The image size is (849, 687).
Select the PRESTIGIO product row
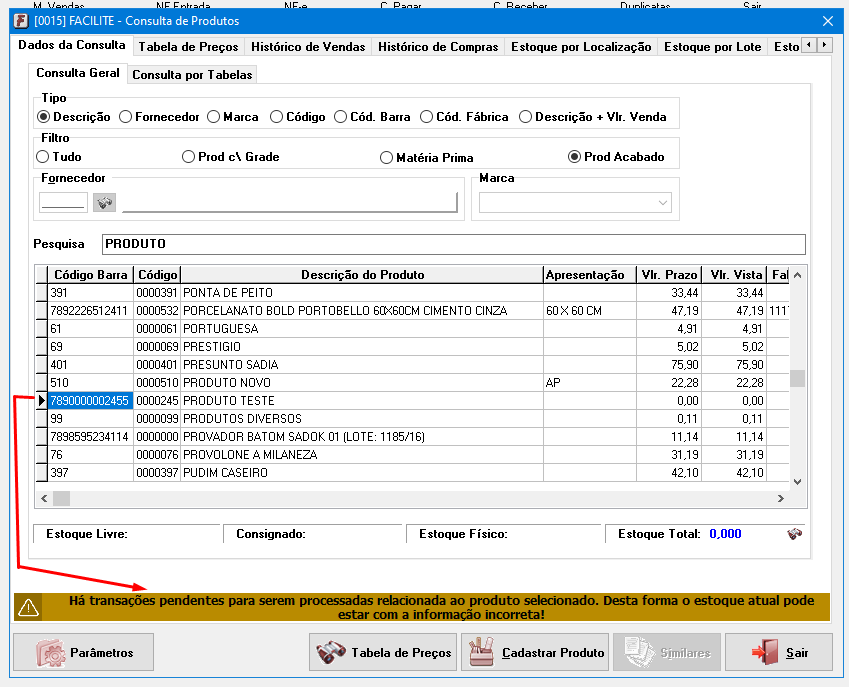(x=412, y=346)
